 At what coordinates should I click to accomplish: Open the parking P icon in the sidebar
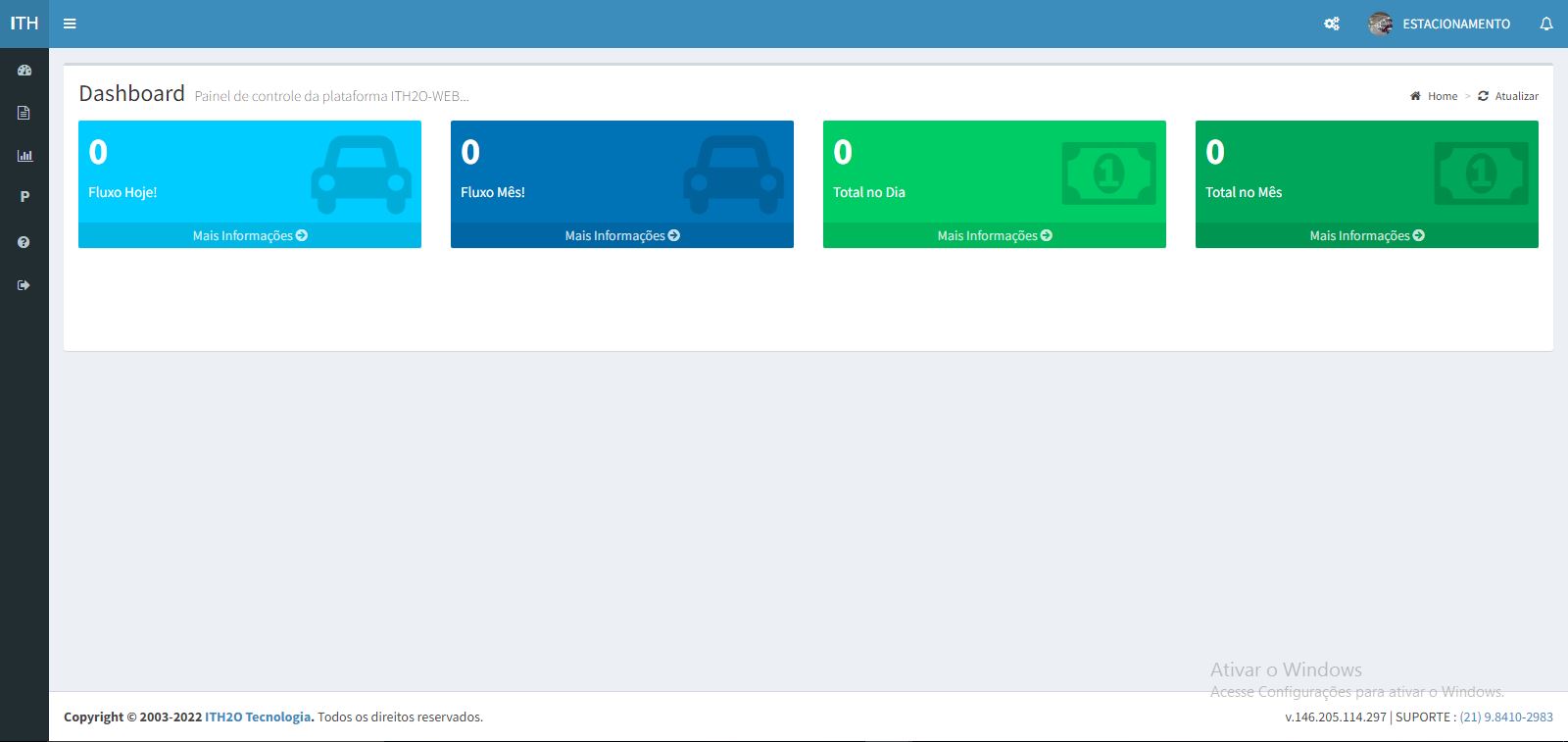(x=24, y=197)
